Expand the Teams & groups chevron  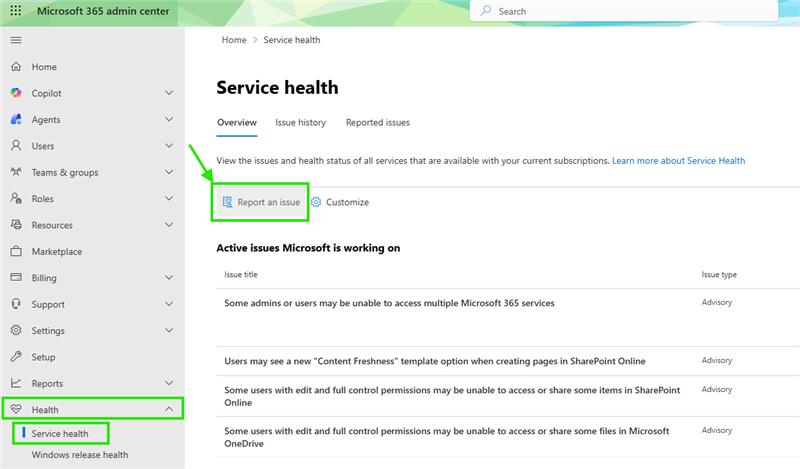point(169,172)
